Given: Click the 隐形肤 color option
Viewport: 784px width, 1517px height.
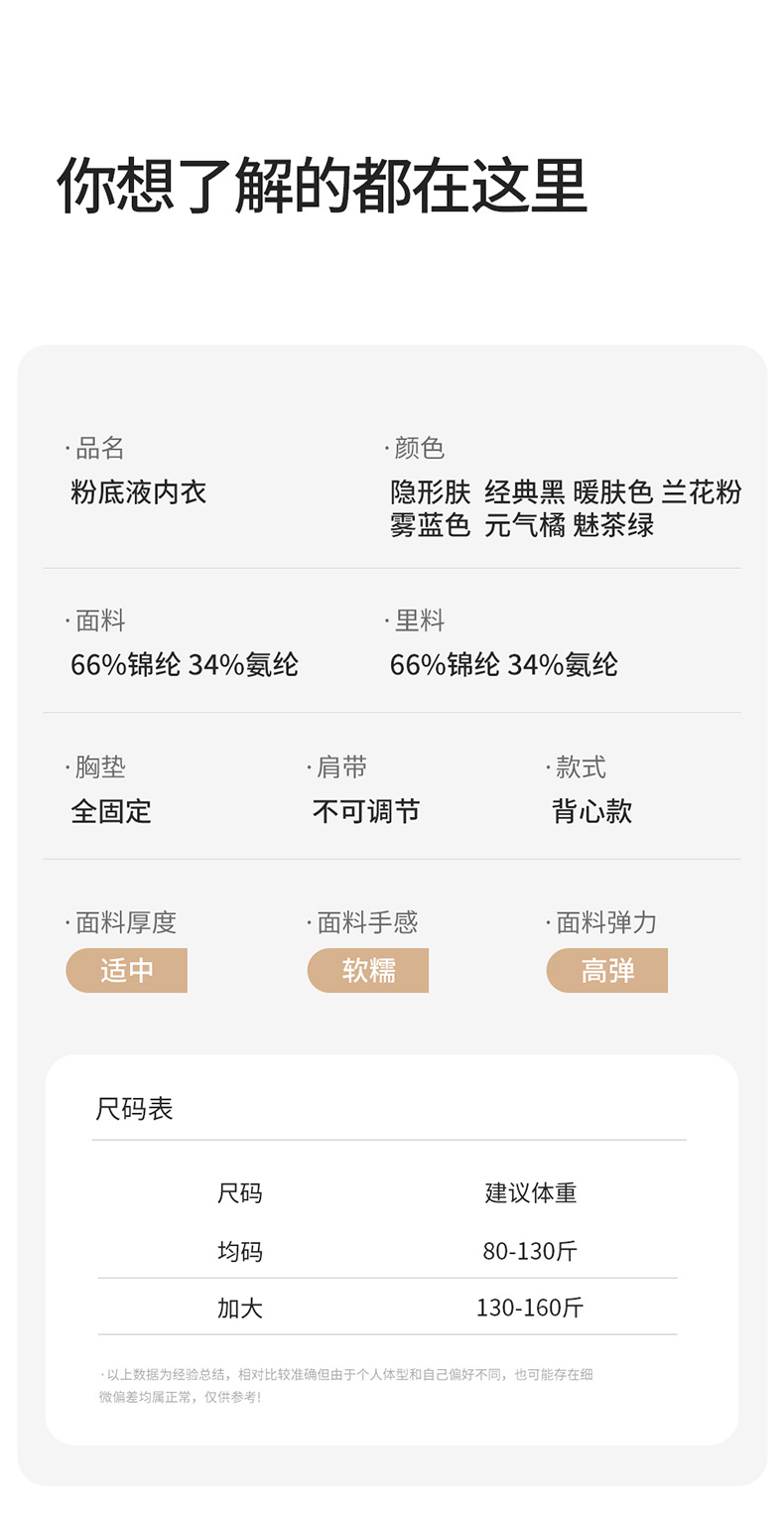Looking at the screenshot, I should pyautogui.click(x=431, y=491).
